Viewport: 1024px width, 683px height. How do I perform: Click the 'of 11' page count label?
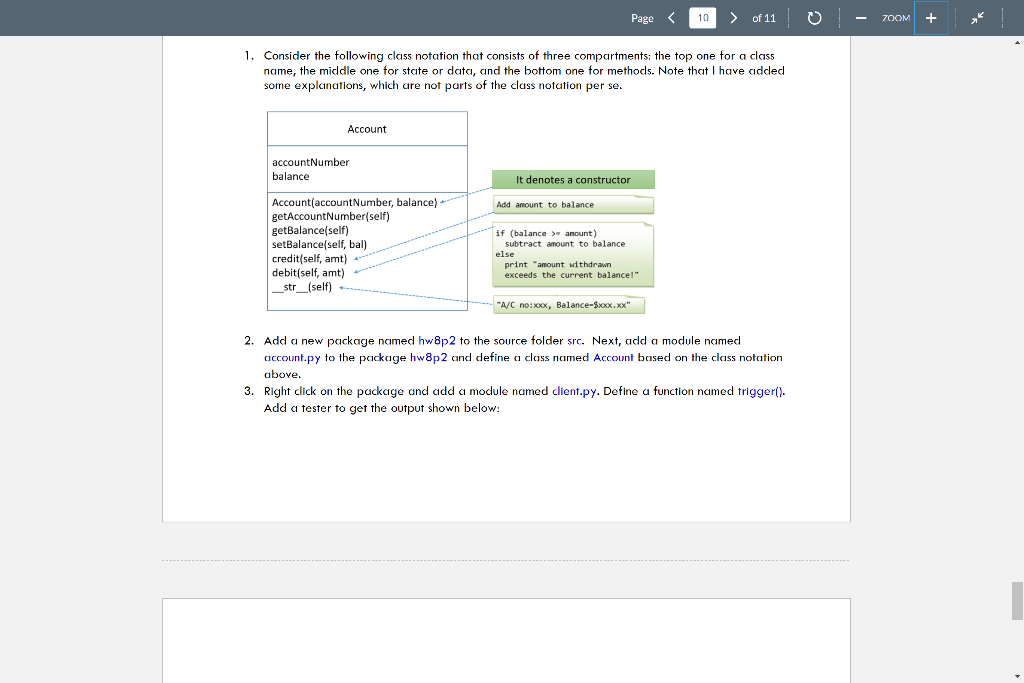(x=764, y=17)
